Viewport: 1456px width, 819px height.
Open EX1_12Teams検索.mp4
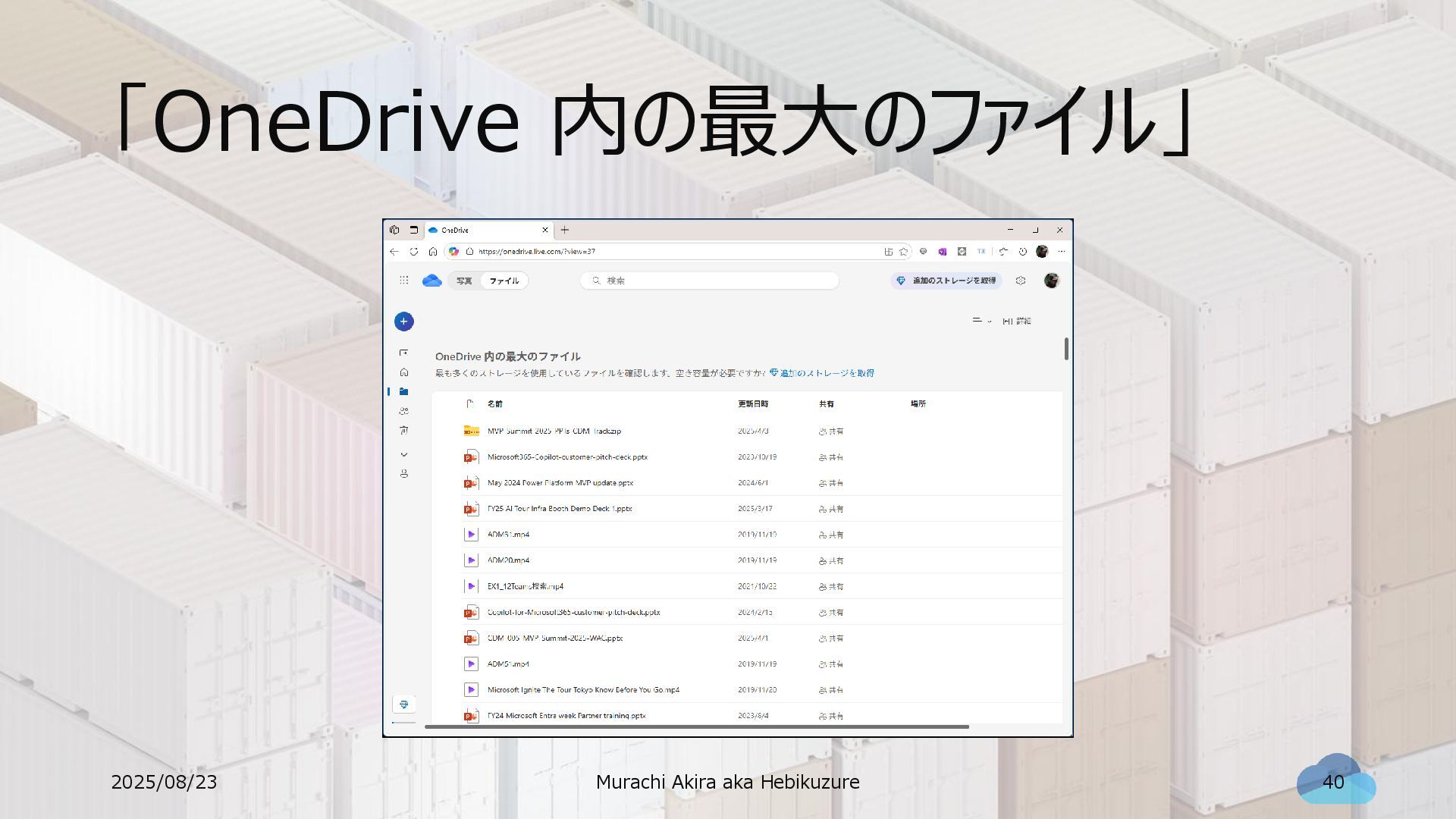526,586
